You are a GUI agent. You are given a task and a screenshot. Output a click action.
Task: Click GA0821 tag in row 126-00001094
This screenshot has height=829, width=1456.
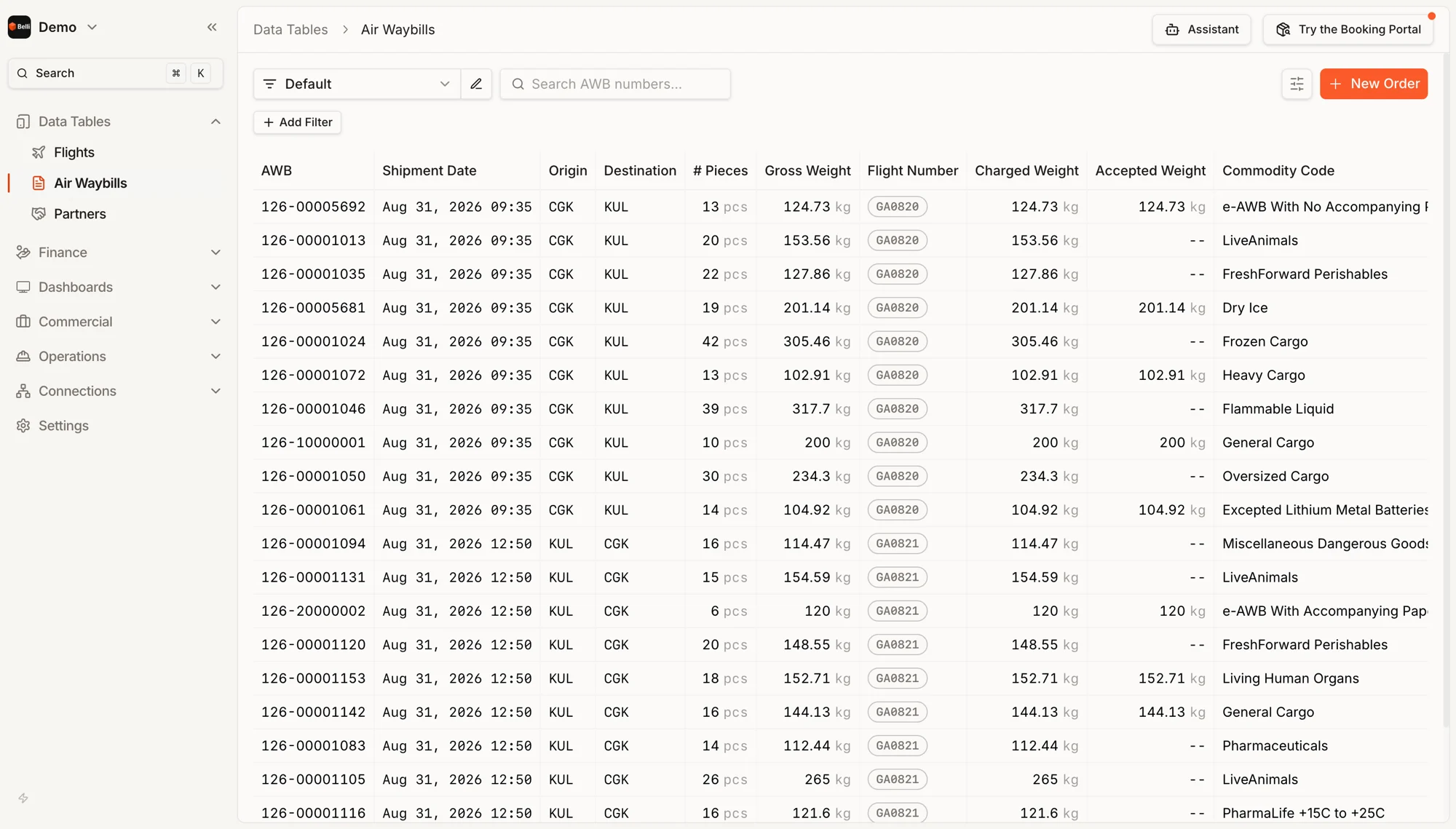tap(897, 544)
